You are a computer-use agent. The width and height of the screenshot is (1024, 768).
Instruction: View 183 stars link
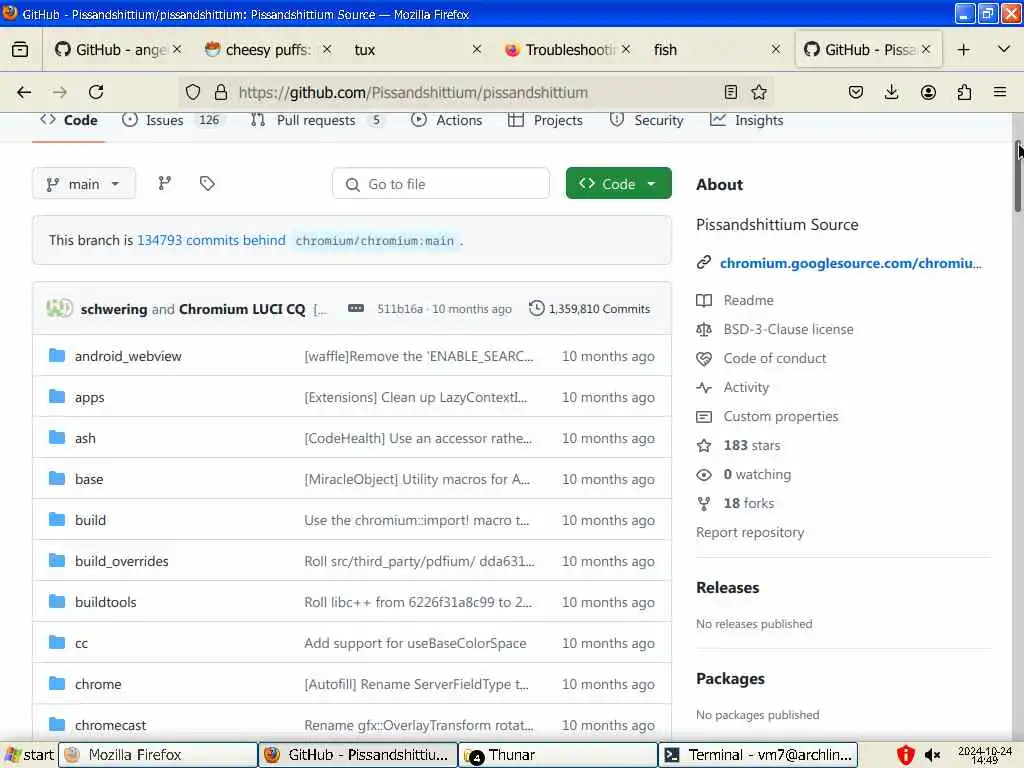pos(752,445)
